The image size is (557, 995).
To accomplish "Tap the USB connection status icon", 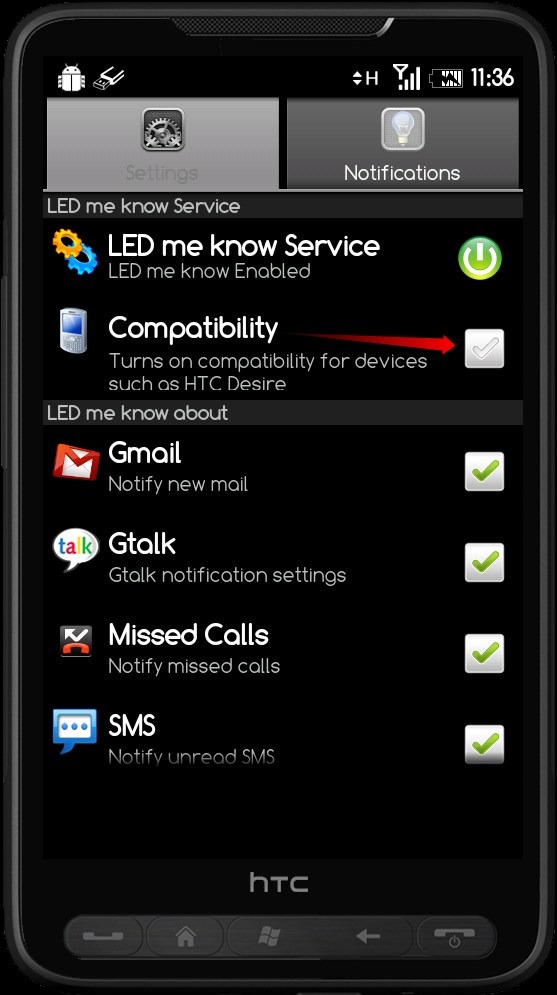I will click(x=108, y=78).
